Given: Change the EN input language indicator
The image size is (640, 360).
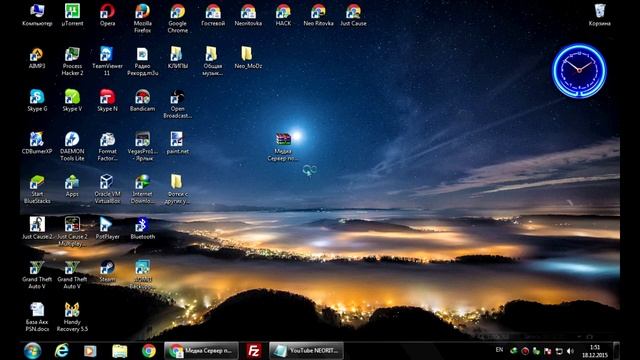Looking at the screenshot, I should coord(499,350).
